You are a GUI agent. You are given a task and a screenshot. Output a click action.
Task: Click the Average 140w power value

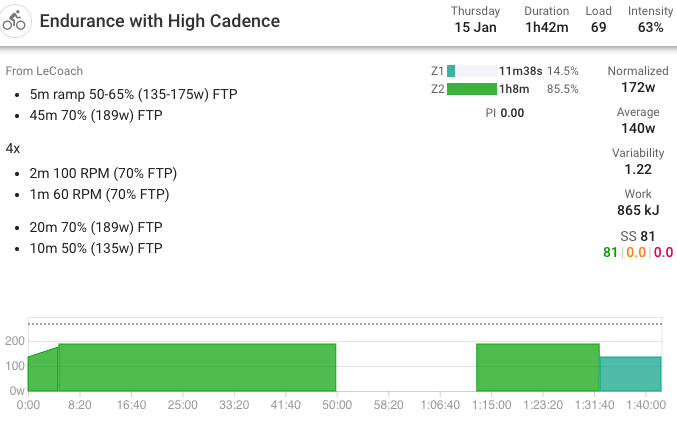637,129
